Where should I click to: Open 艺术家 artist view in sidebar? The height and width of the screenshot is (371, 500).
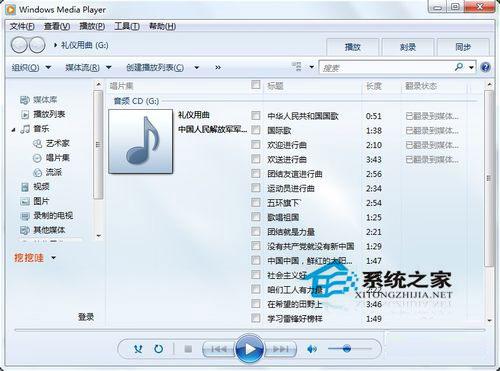[x=58, y=143]
